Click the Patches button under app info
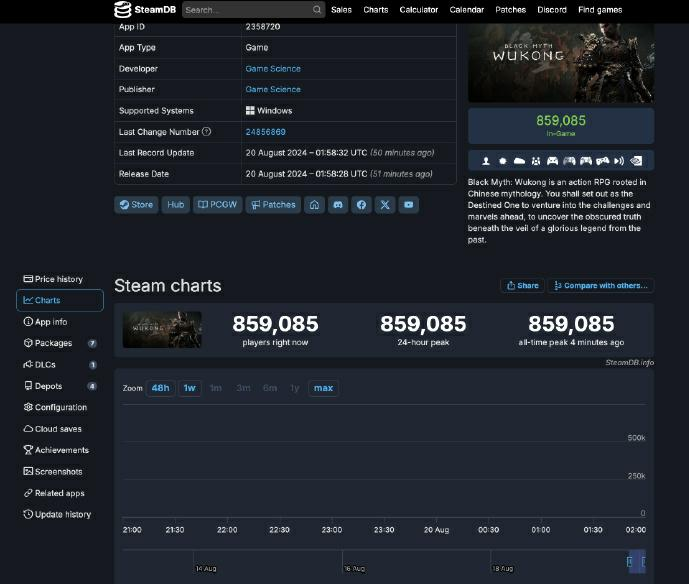 (x=273, y=205)
